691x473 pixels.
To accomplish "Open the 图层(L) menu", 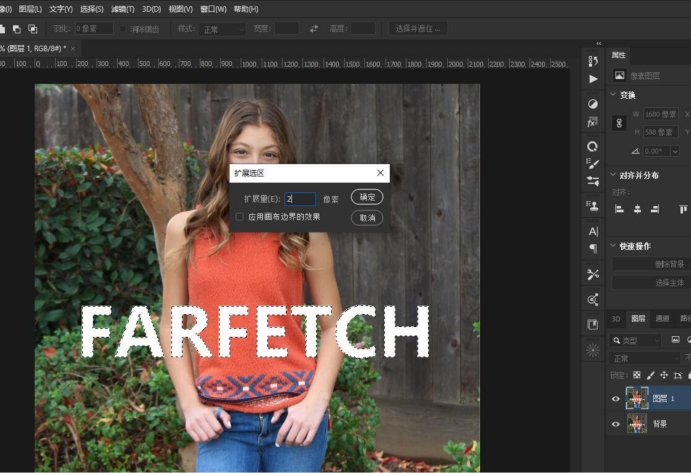I will click(30, 9).
